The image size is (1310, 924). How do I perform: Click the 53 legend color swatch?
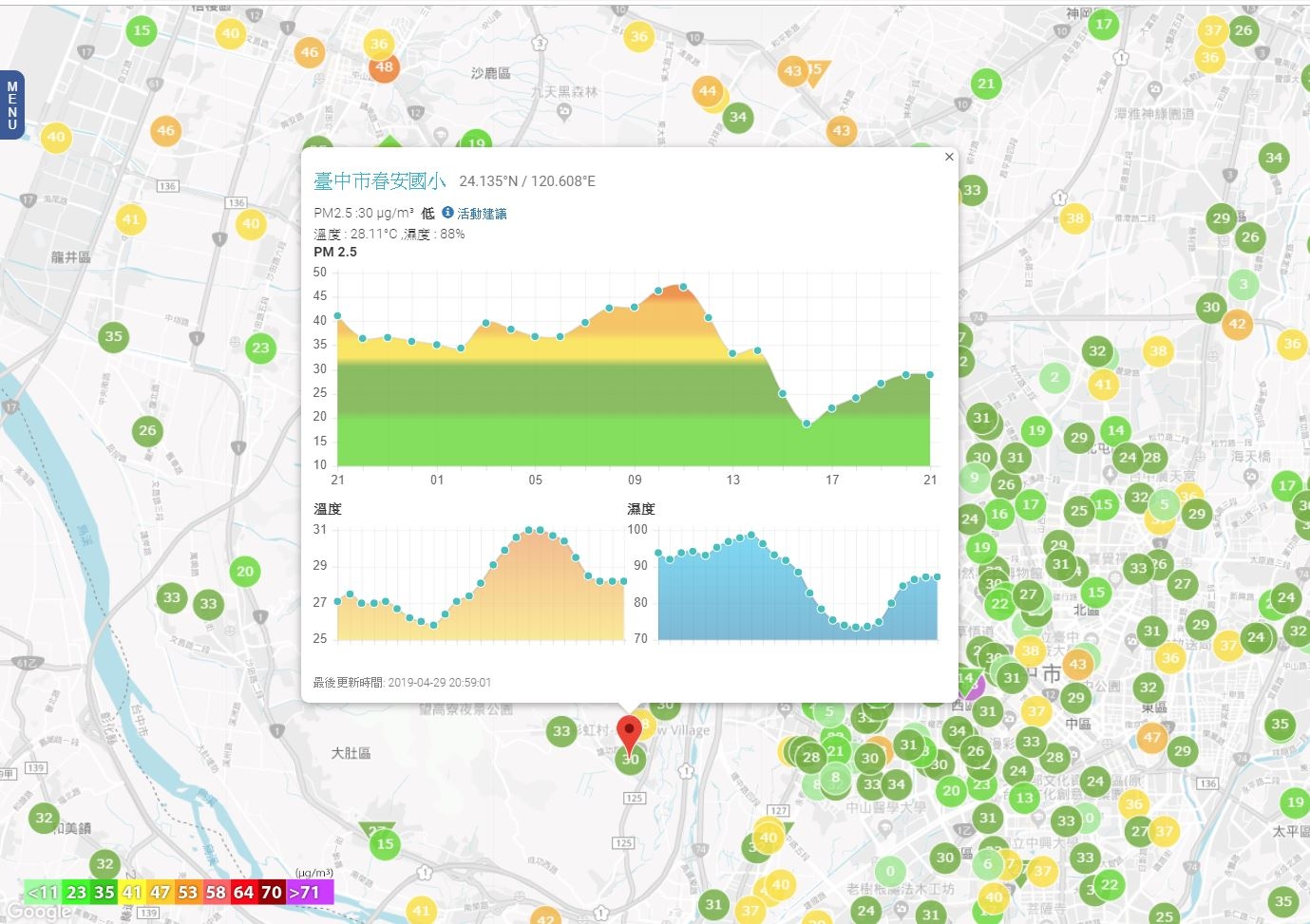pos(188,893)
